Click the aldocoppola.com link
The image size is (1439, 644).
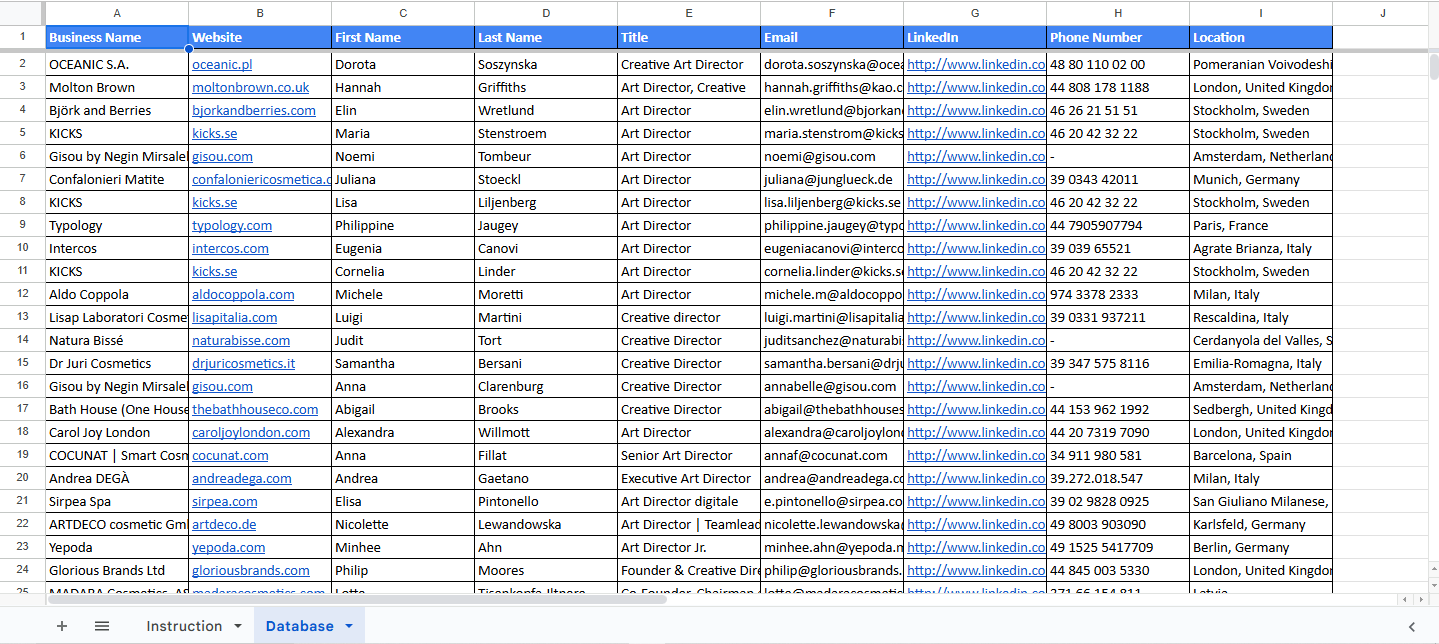[x=243, y=294]
